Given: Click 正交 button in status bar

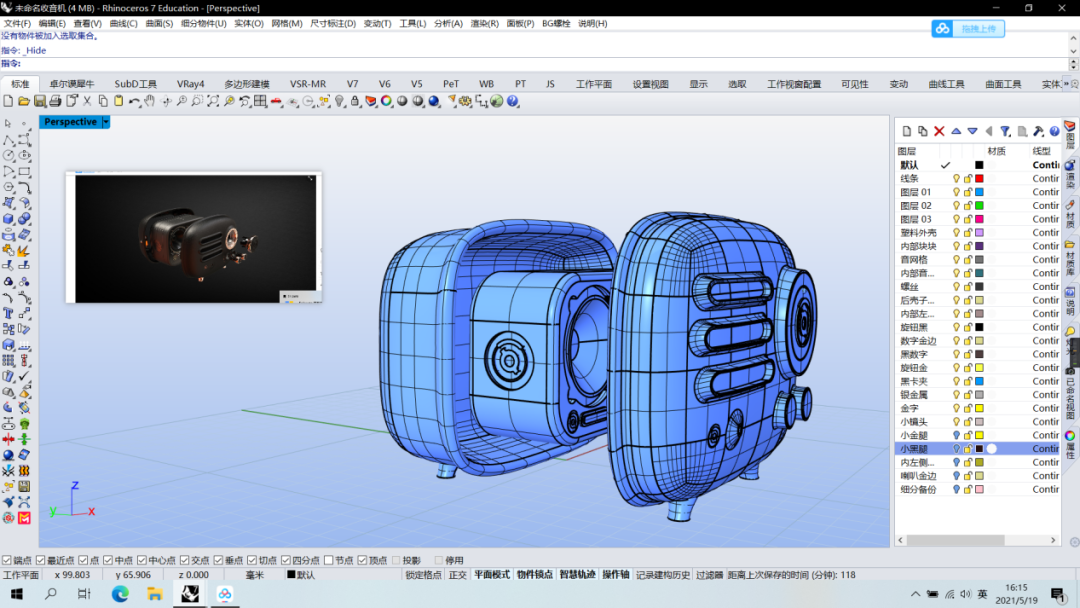Looking at the screenshot, I should pos(458,575).
